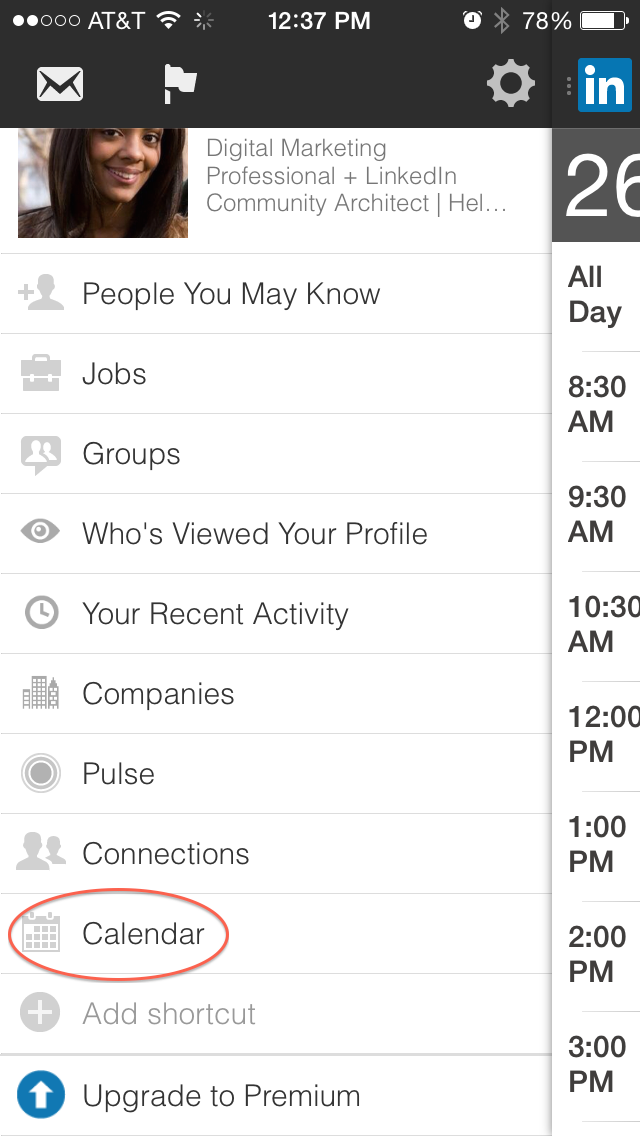The width and height of the screenshot is (640, 1136).
Task: Tap the Groups speech bubble icon
Action: 41,454
